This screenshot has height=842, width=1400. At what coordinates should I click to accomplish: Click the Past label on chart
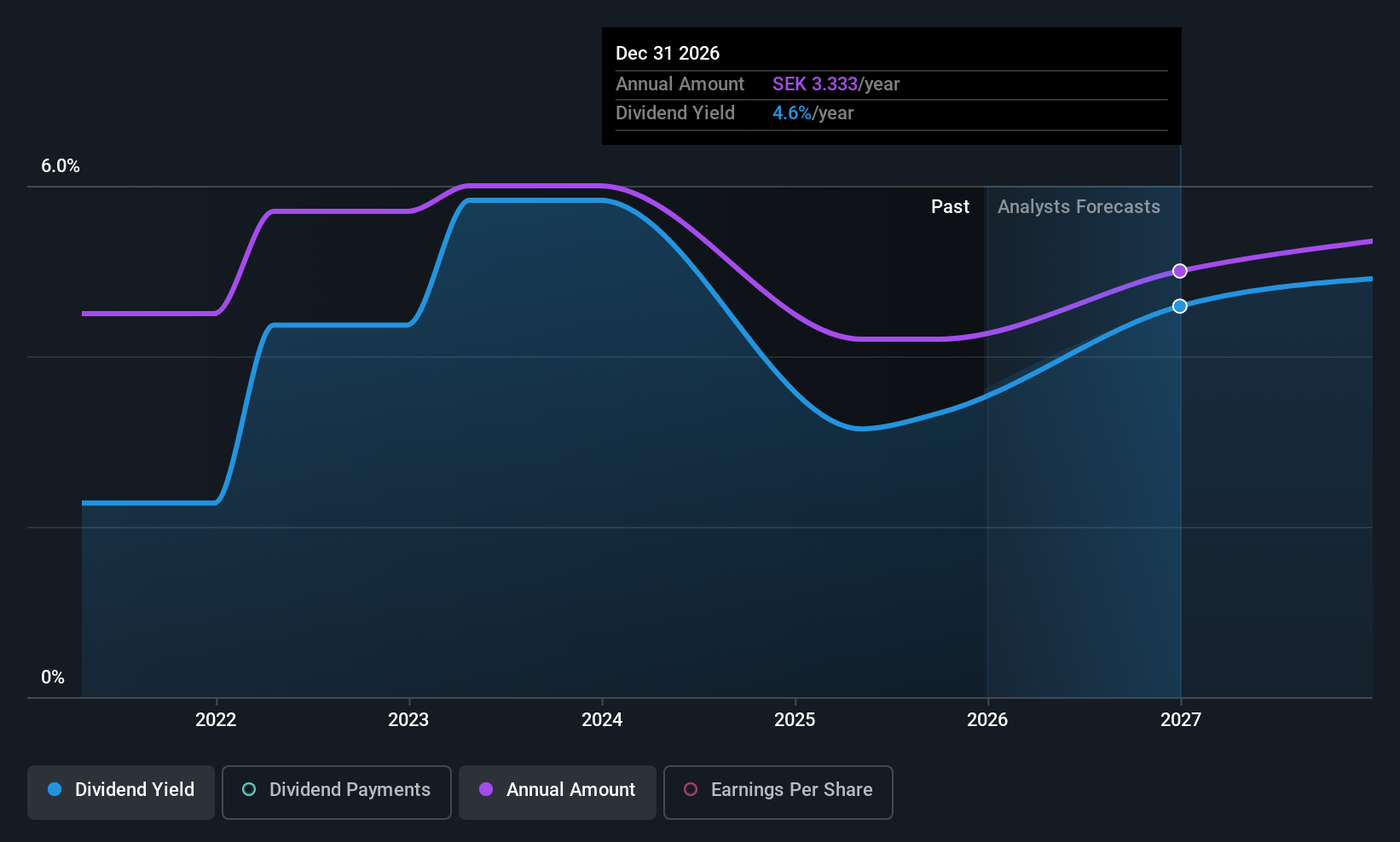[950, 207]
